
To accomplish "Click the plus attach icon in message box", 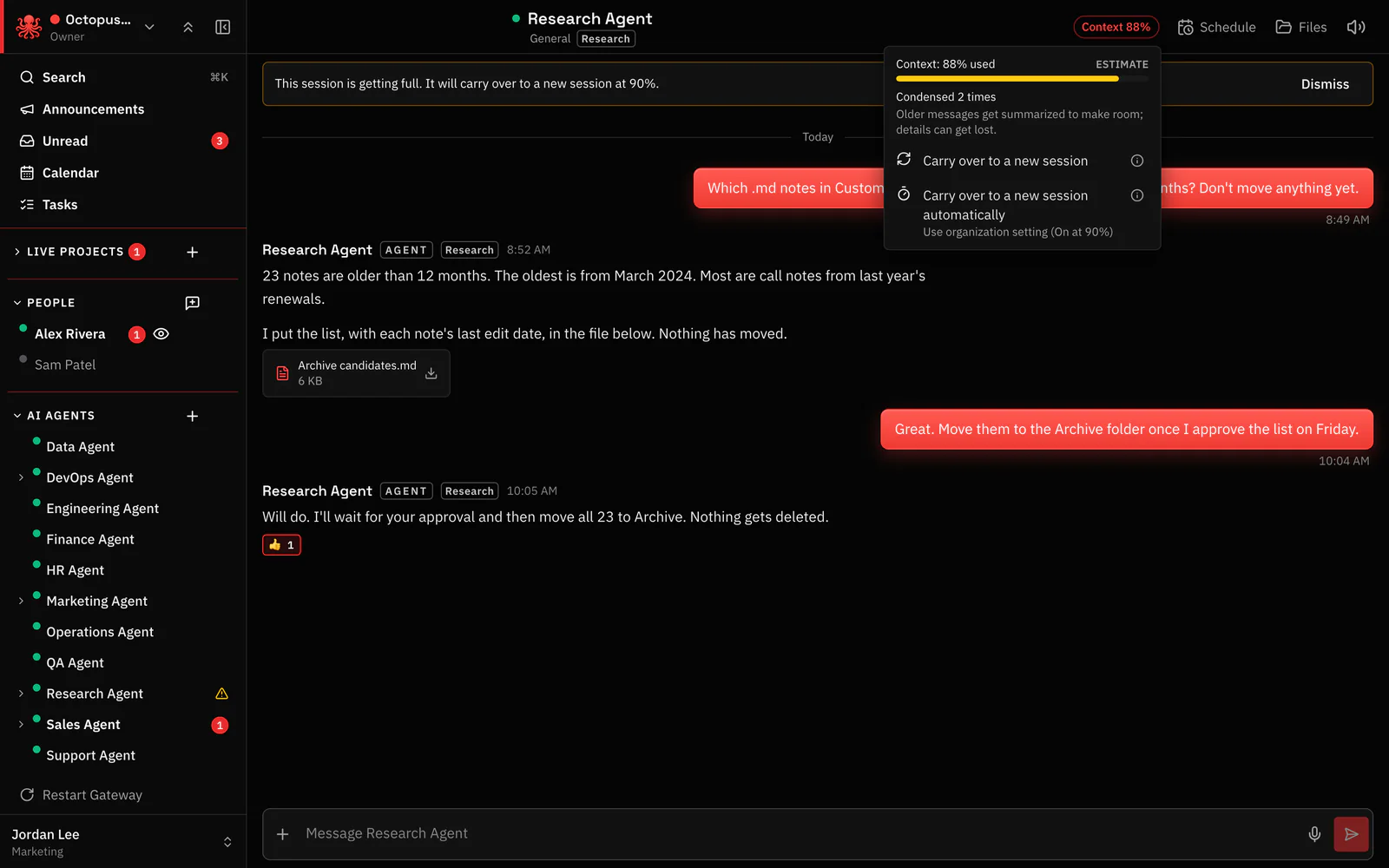I will point(282,834).
